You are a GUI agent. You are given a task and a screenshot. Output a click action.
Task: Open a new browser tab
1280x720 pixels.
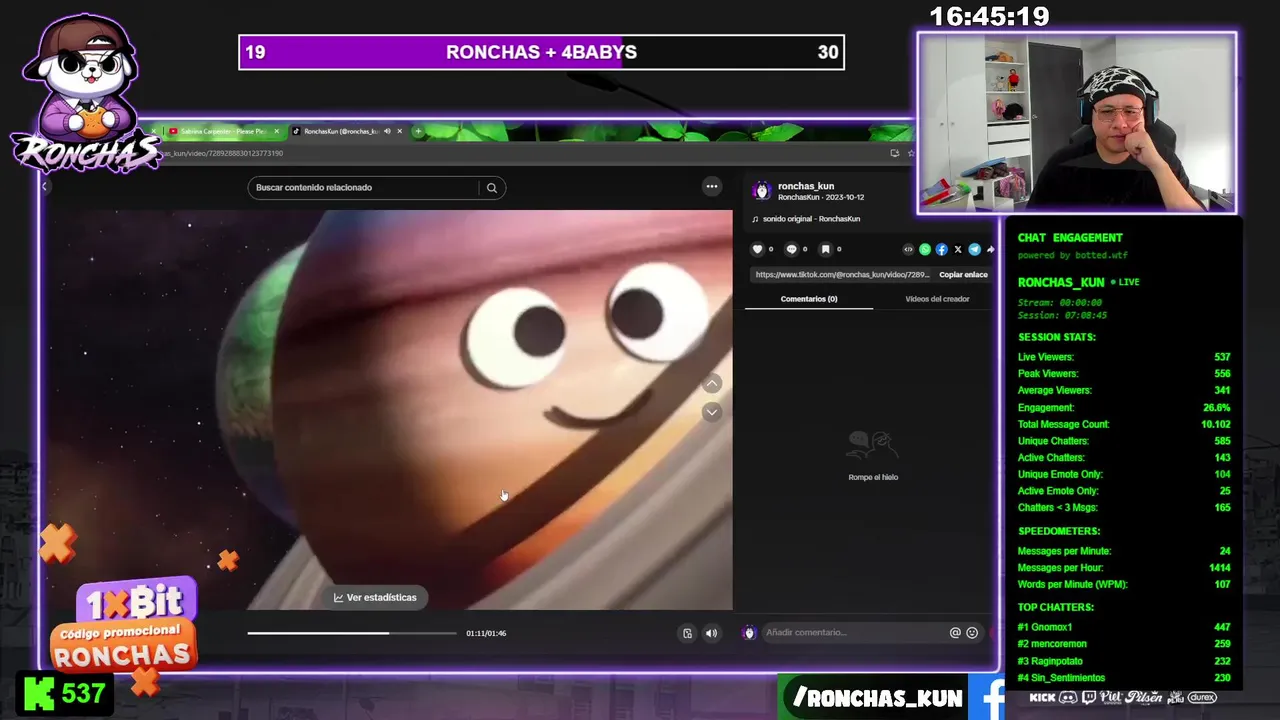click(418, 131)
